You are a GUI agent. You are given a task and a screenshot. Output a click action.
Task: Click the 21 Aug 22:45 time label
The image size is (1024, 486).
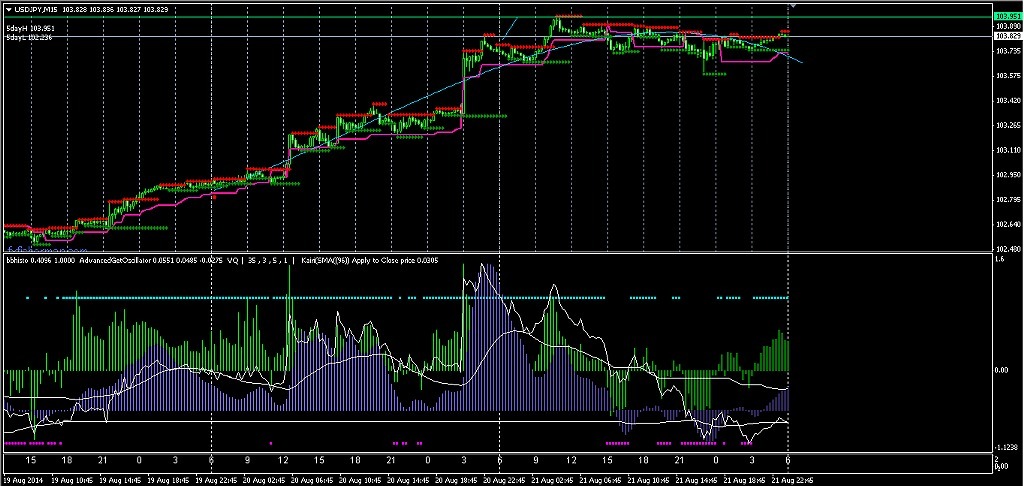point(795,480)
